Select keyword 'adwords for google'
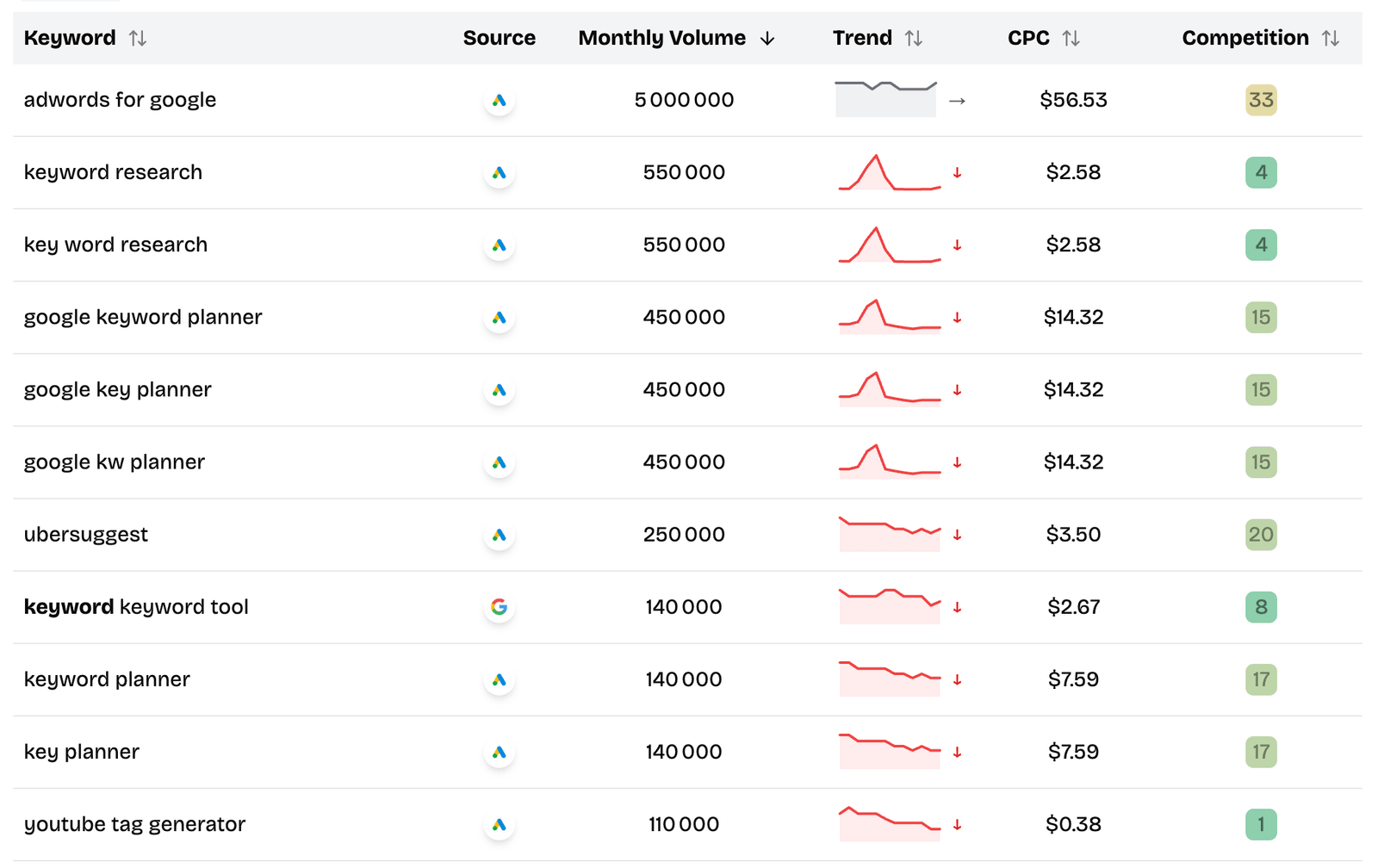The image size is (1378, 868). coord(120,100)
